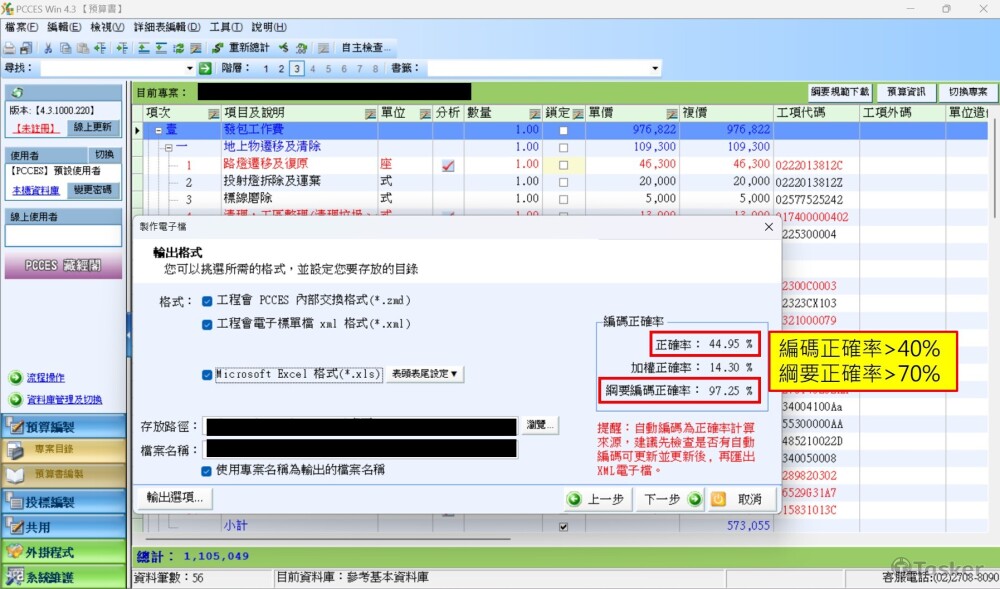This screenshot has width=1000, height=589.
Task: Uncheck 使用專案名稱為輸出的檔案名稱 checkbox
Action: 207,469
